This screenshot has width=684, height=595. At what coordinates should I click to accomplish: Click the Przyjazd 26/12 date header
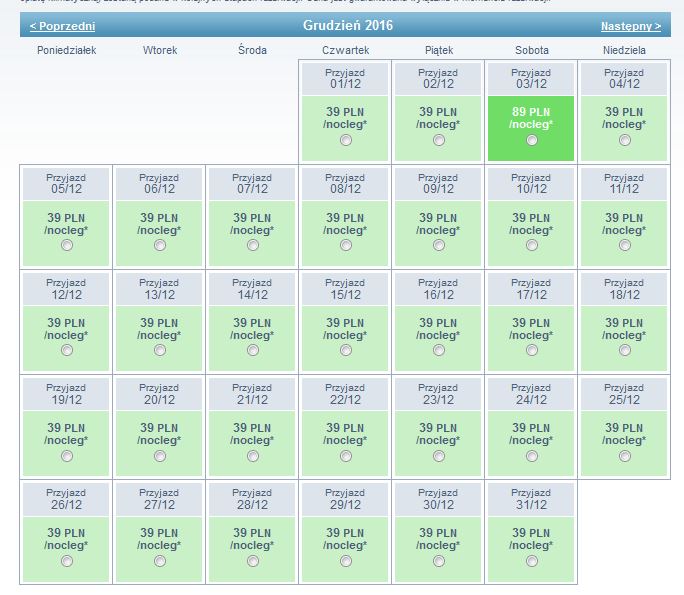(66, 499)
